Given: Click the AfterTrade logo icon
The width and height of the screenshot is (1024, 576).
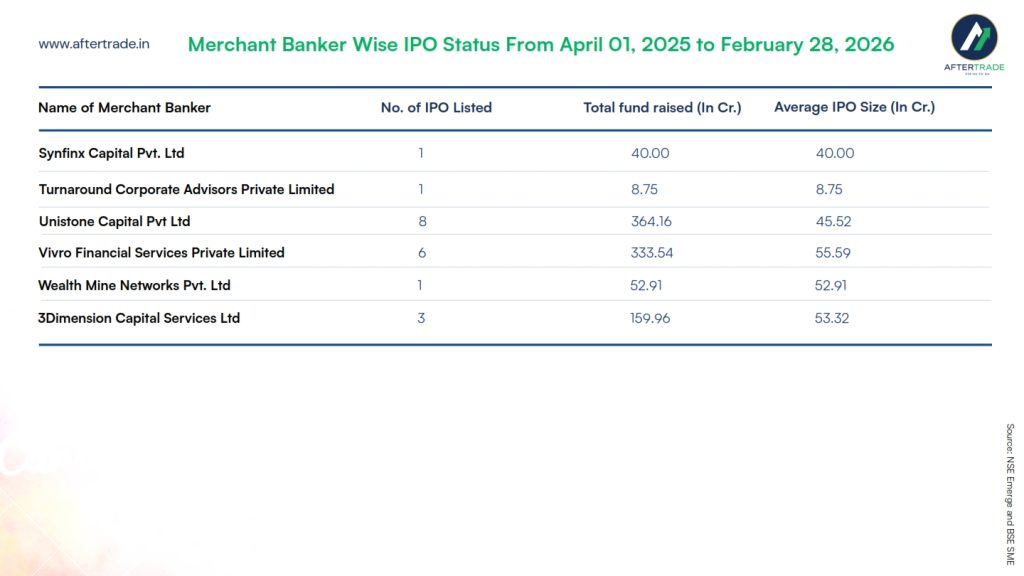Looking at the screenshot, I should [x=972, y=38].
